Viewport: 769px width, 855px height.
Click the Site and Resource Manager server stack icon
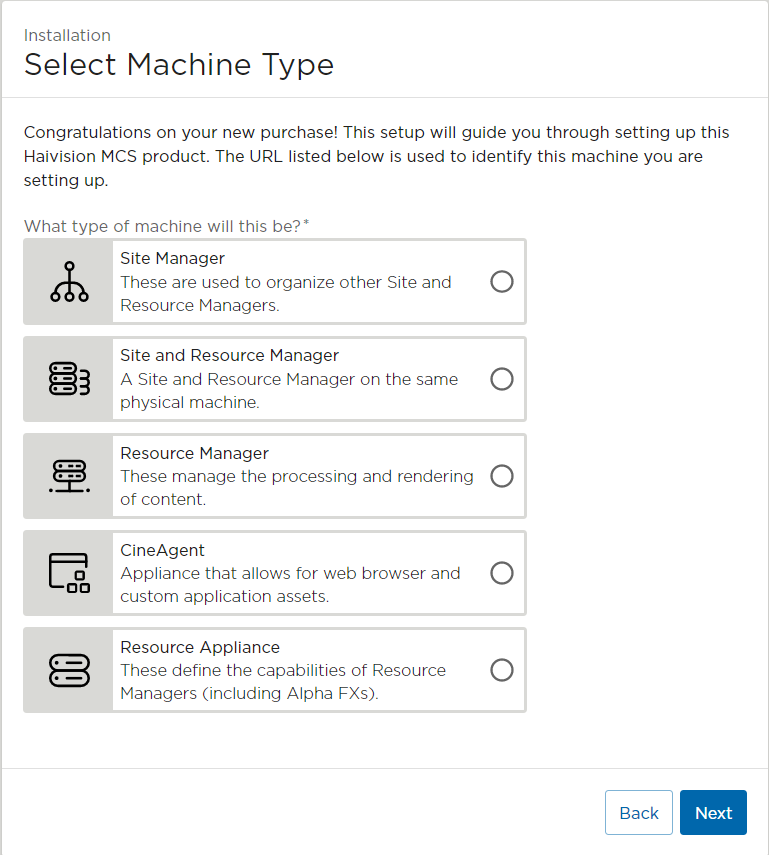click(x=68, y=379)
